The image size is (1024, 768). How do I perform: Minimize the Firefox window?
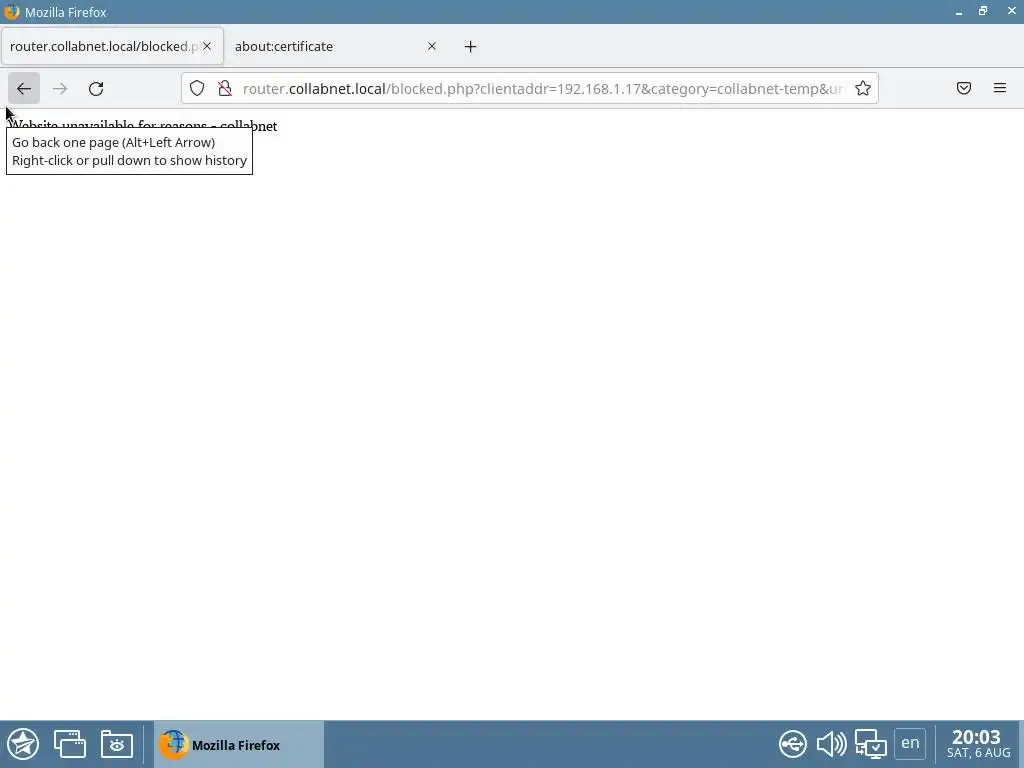click(959, 12)
